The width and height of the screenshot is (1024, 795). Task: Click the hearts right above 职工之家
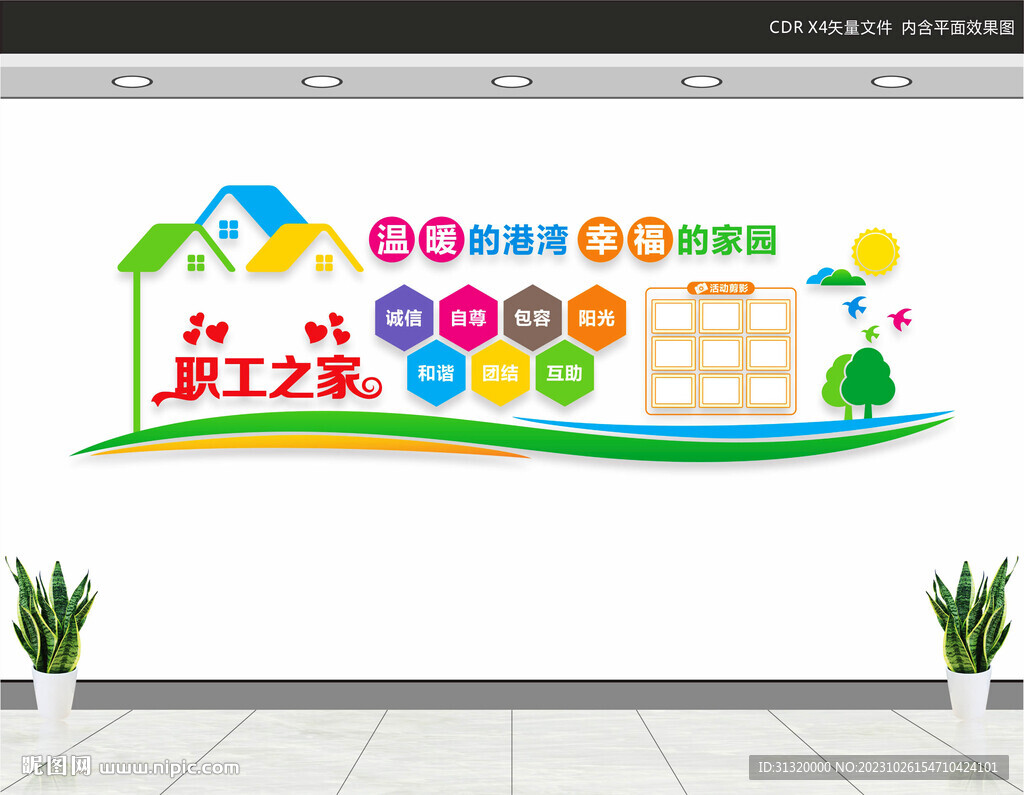click(x=328, y=329)
